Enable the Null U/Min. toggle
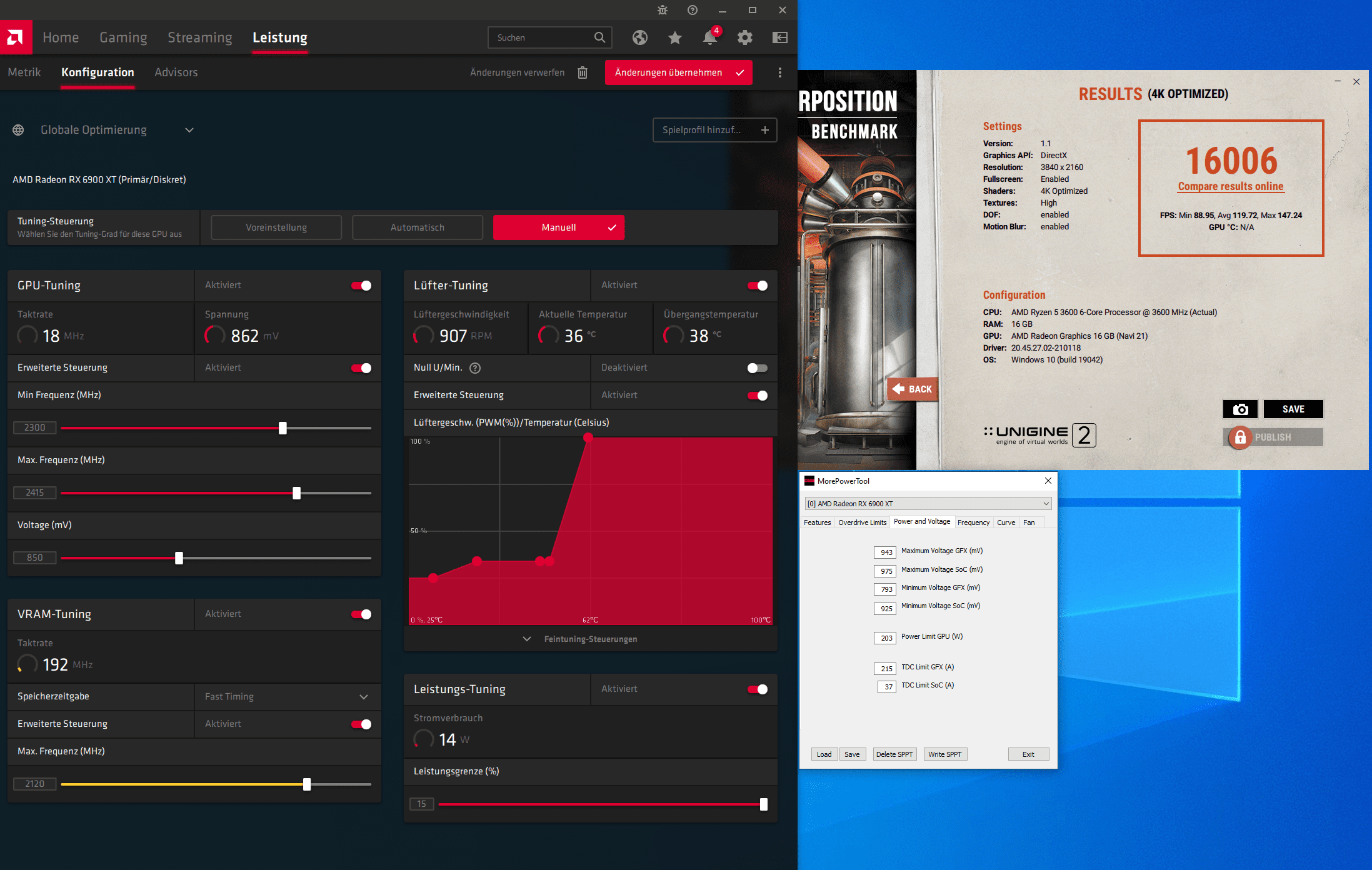1372x870 pixels. pyautogui.click(x=757, y=368)
